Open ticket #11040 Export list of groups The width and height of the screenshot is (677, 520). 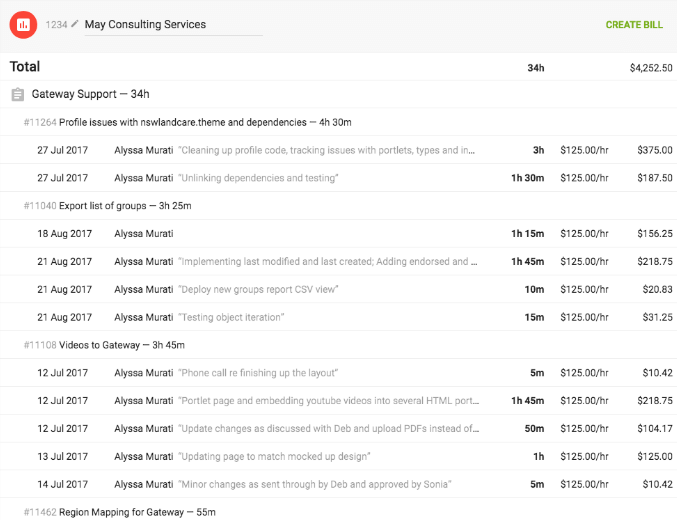click(x=108, y=206)
